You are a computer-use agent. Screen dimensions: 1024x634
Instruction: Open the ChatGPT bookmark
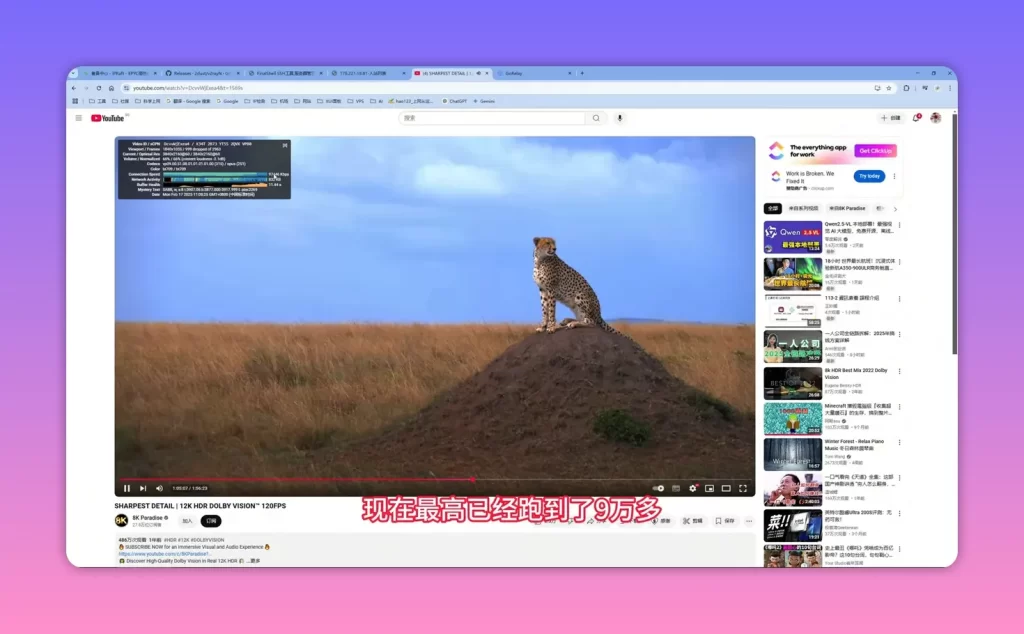(x=455, y=101)
